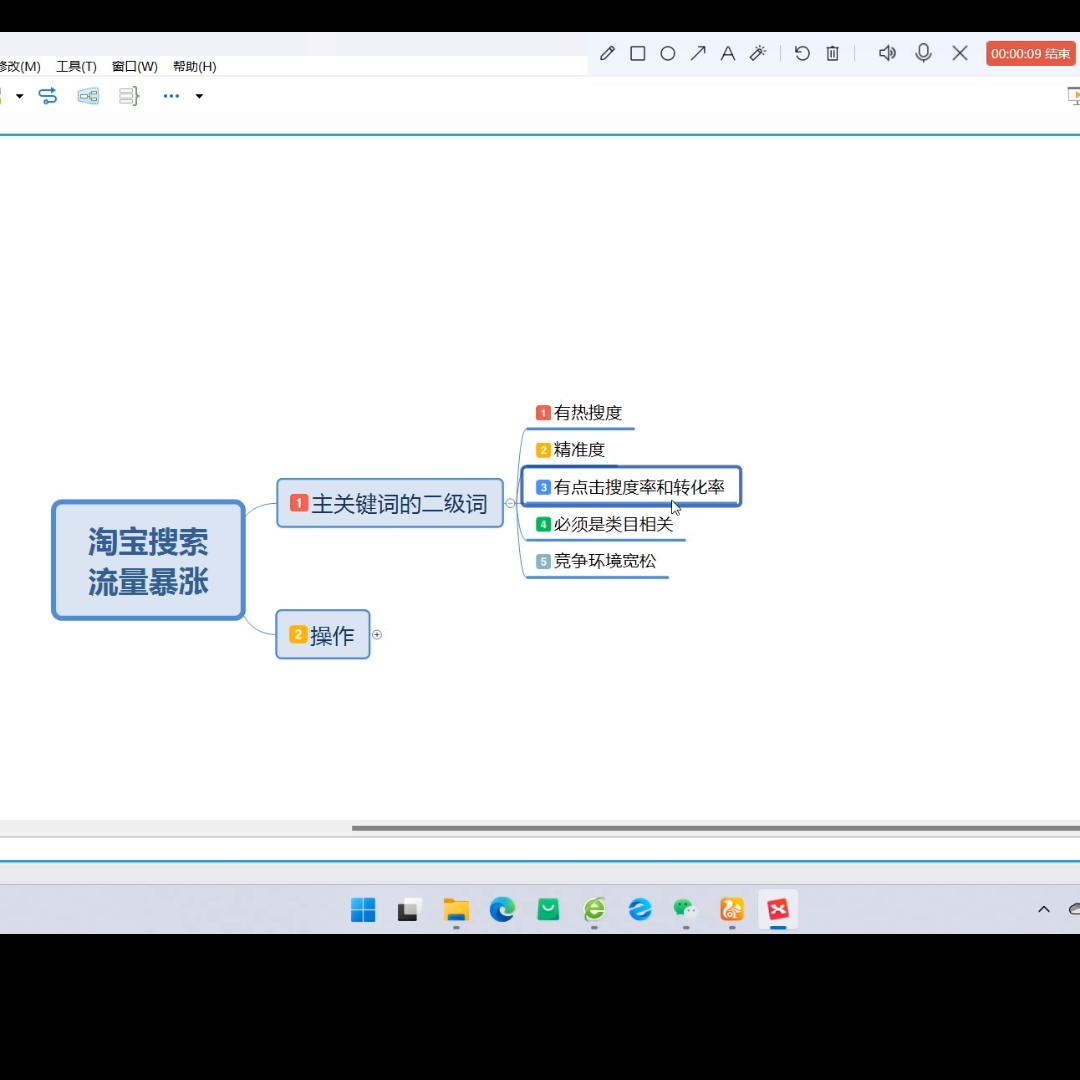Open the dropdown arrow left of the relationship icon

19,96
